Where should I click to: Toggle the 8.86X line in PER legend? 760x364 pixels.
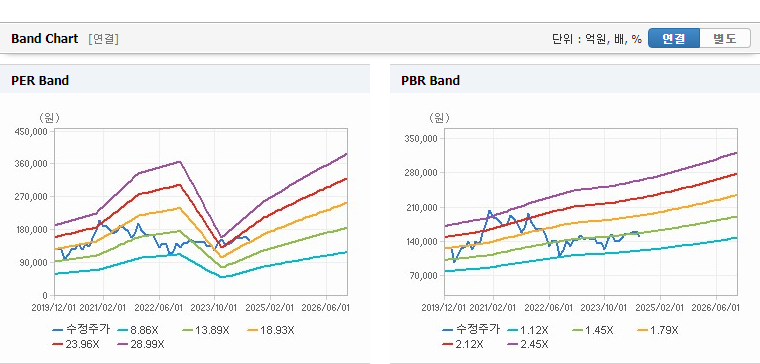coord(137,330)
